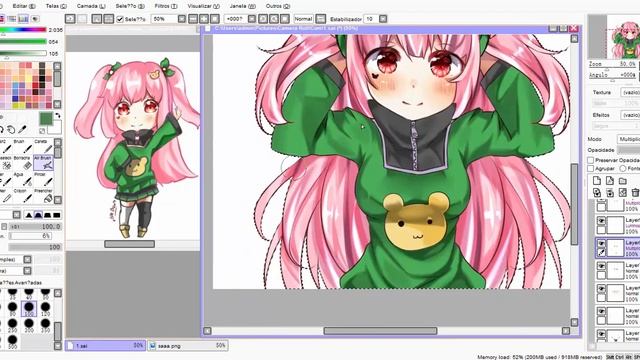Delete the selected layer with trash icon
Viewport: 640px width, 360px height.
pos(635,192)
